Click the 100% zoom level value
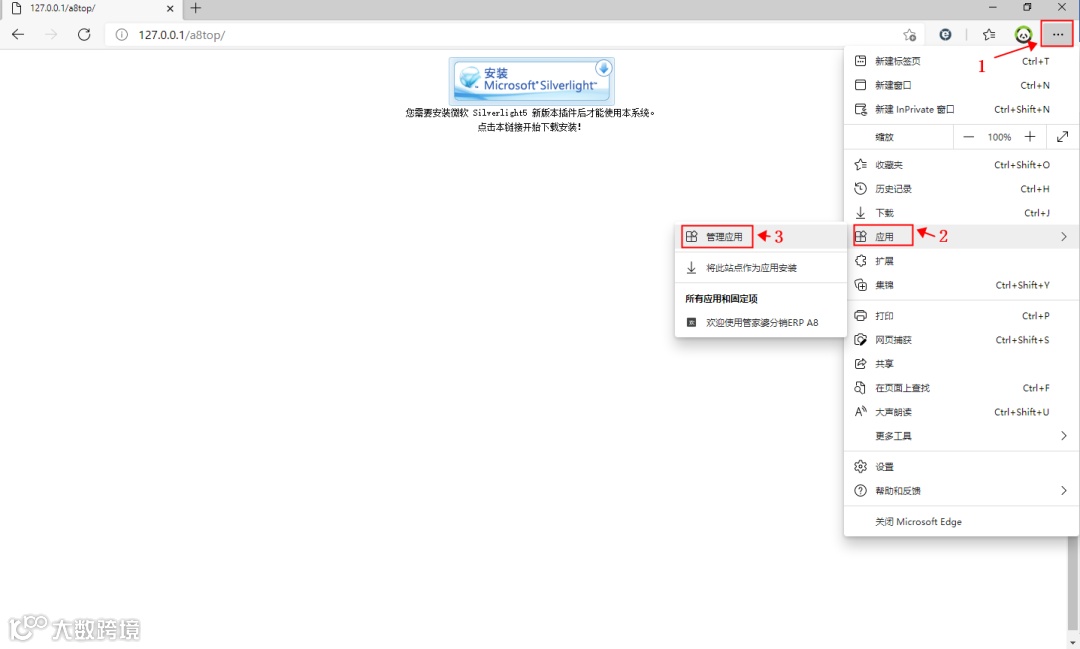Viewport: 1080px width, 649px height. click(x=999, y=137)
